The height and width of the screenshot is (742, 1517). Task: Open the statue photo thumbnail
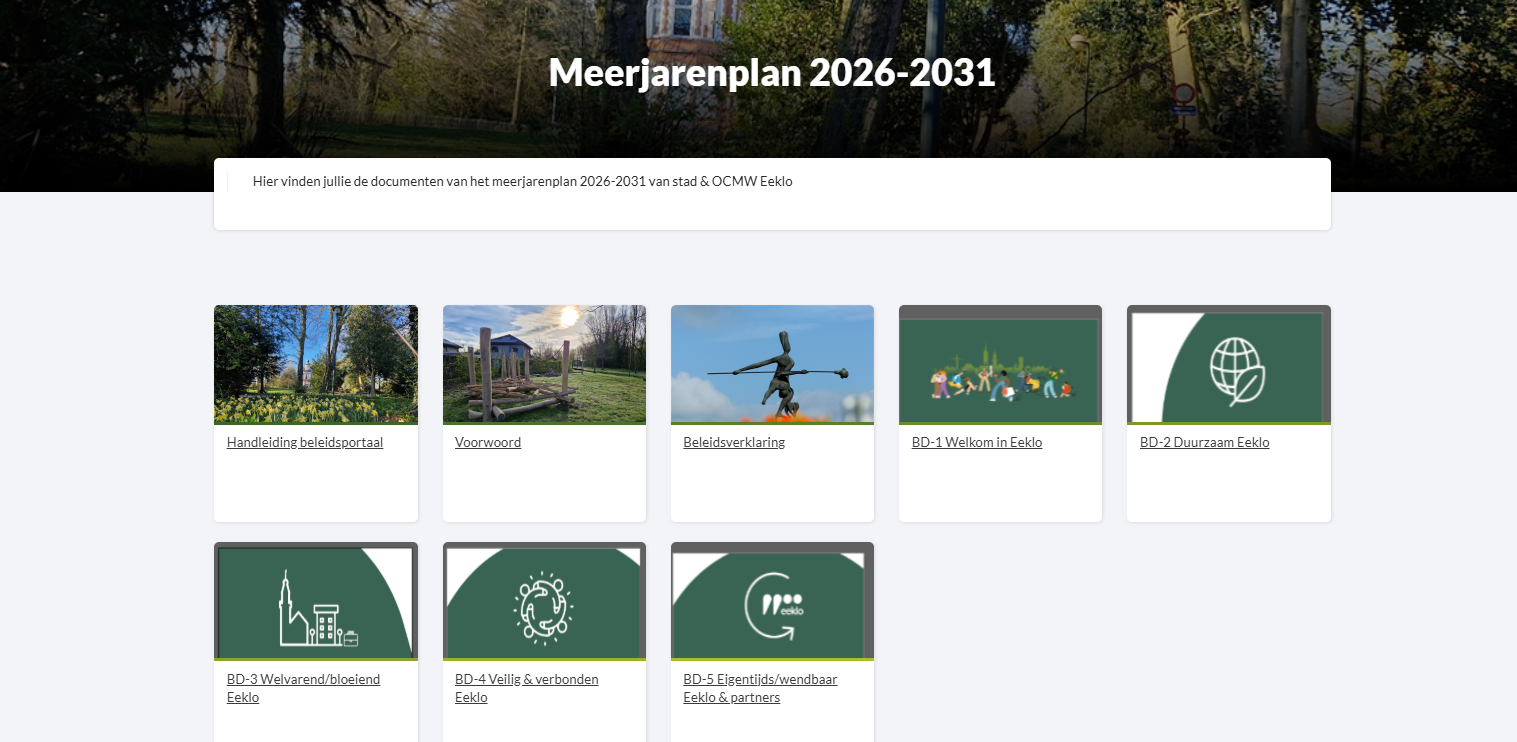(772, 364)
